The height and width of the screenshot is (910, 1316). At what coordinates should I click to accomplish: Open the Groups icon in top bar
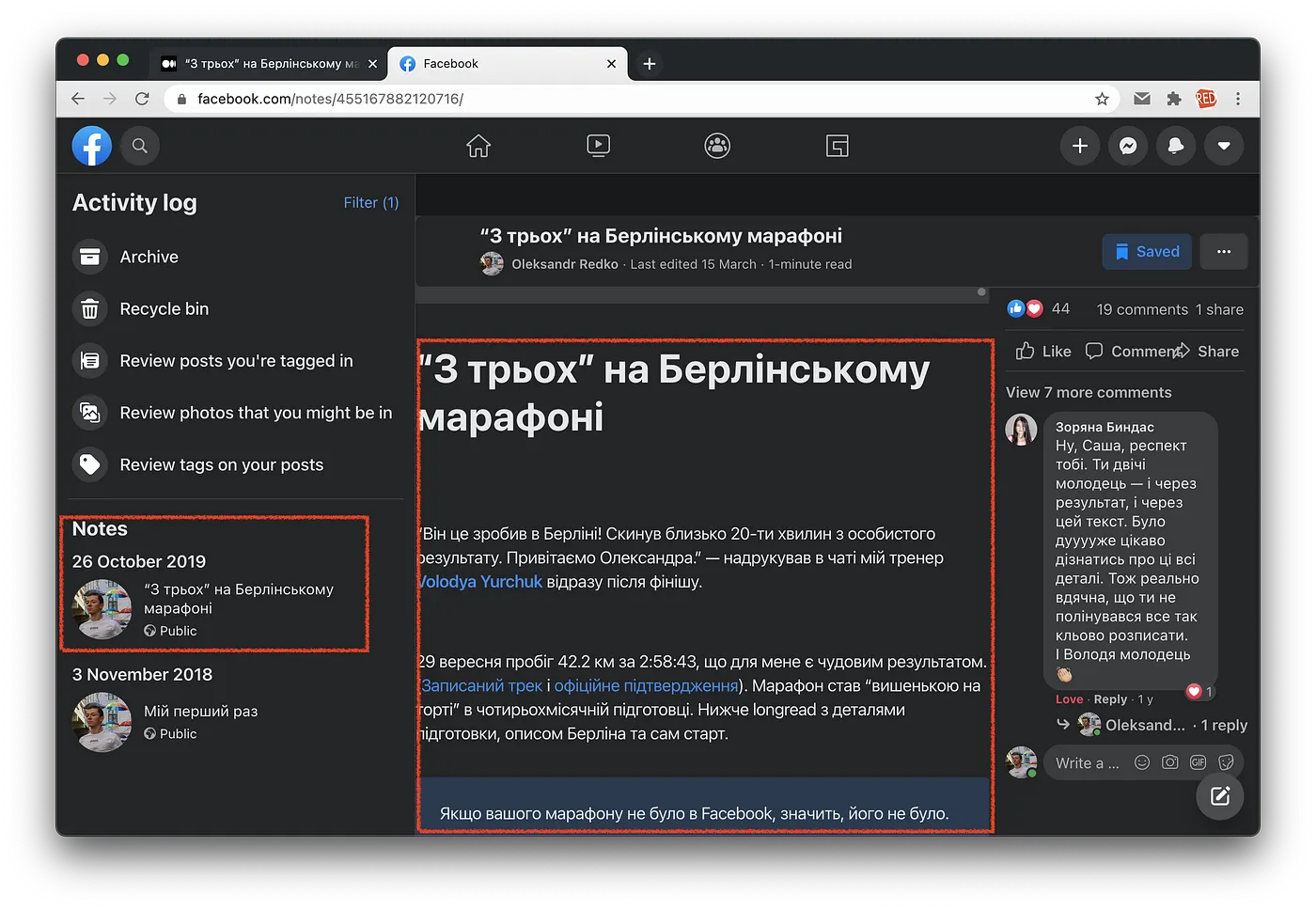click(x=717, y=146)
